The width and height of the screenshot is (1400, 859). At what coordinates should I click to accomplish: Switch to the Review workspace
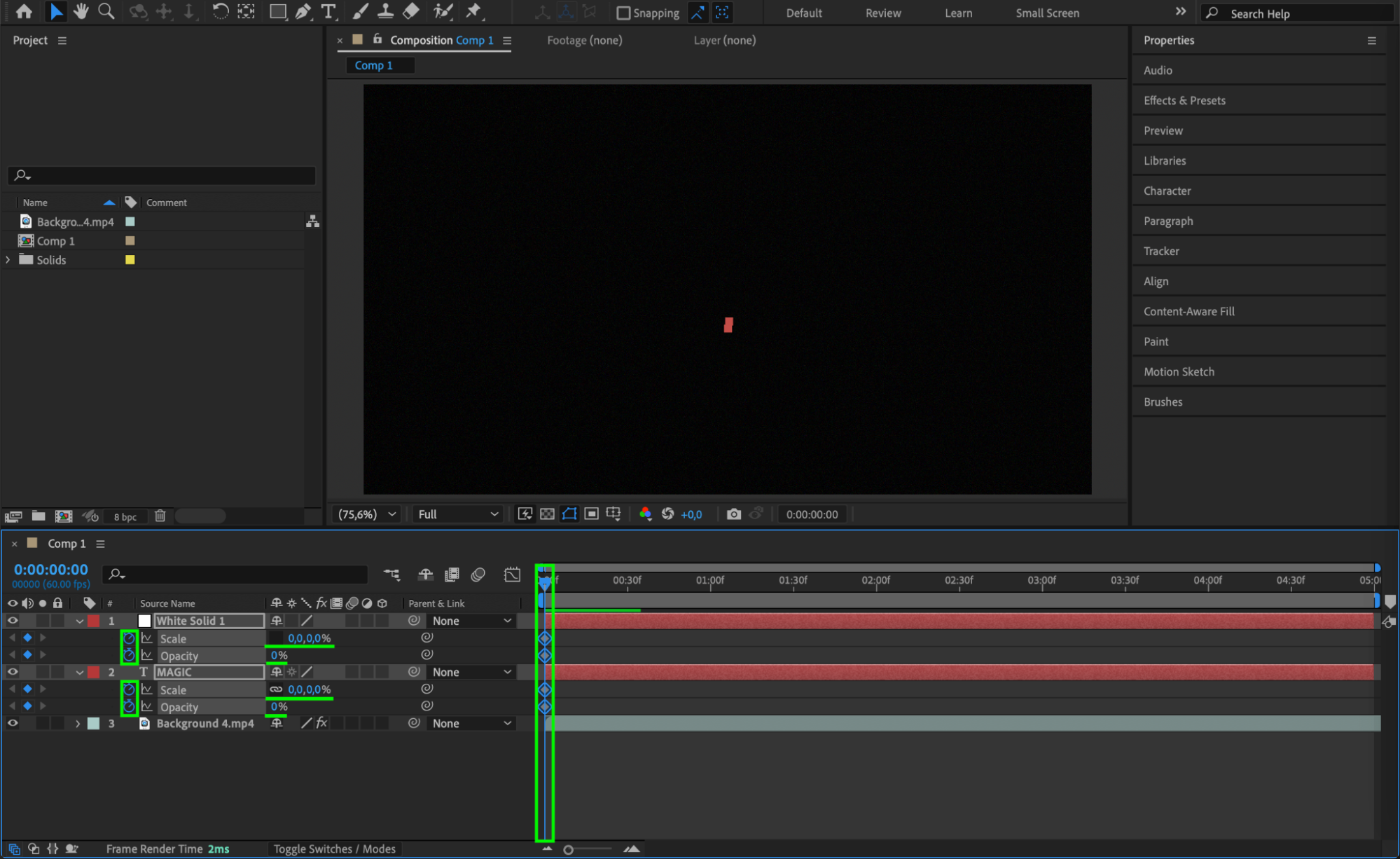882,13
